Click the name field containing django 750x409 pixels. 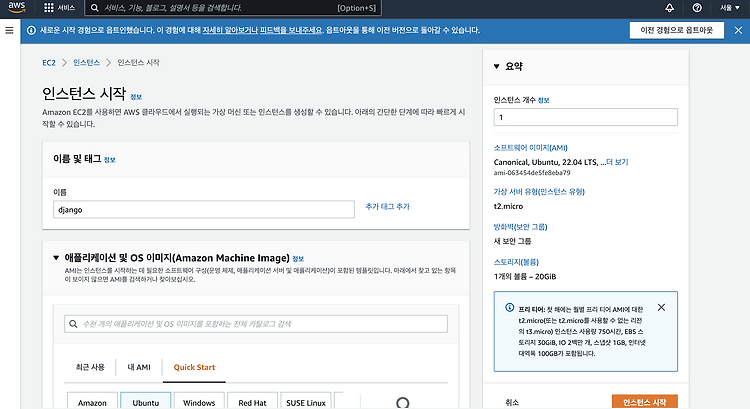pos(204,210)
